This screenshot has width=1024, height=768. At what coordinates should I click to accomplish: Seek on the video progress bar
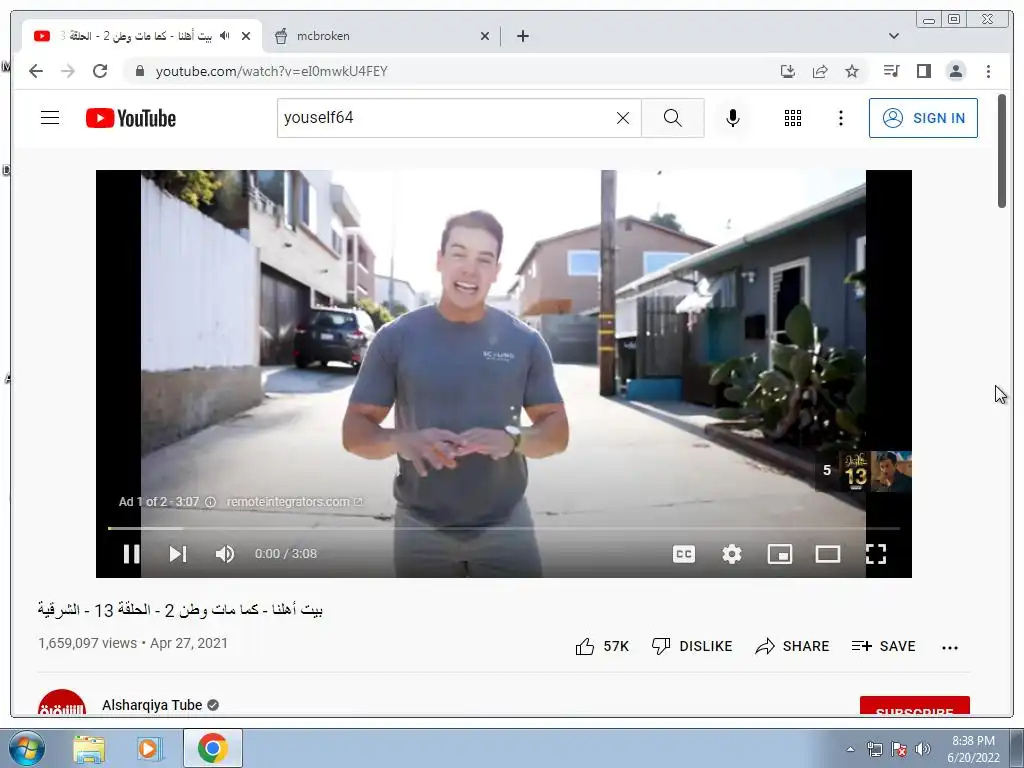(x=504, y=528)
